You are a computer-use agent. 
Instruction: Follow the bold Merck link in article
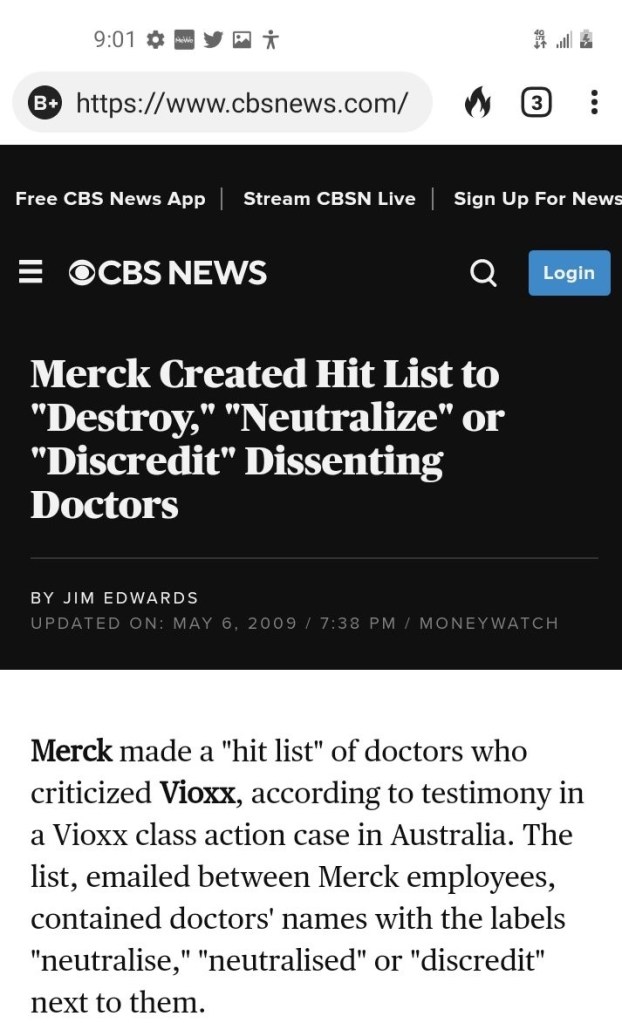pos(72,751)
